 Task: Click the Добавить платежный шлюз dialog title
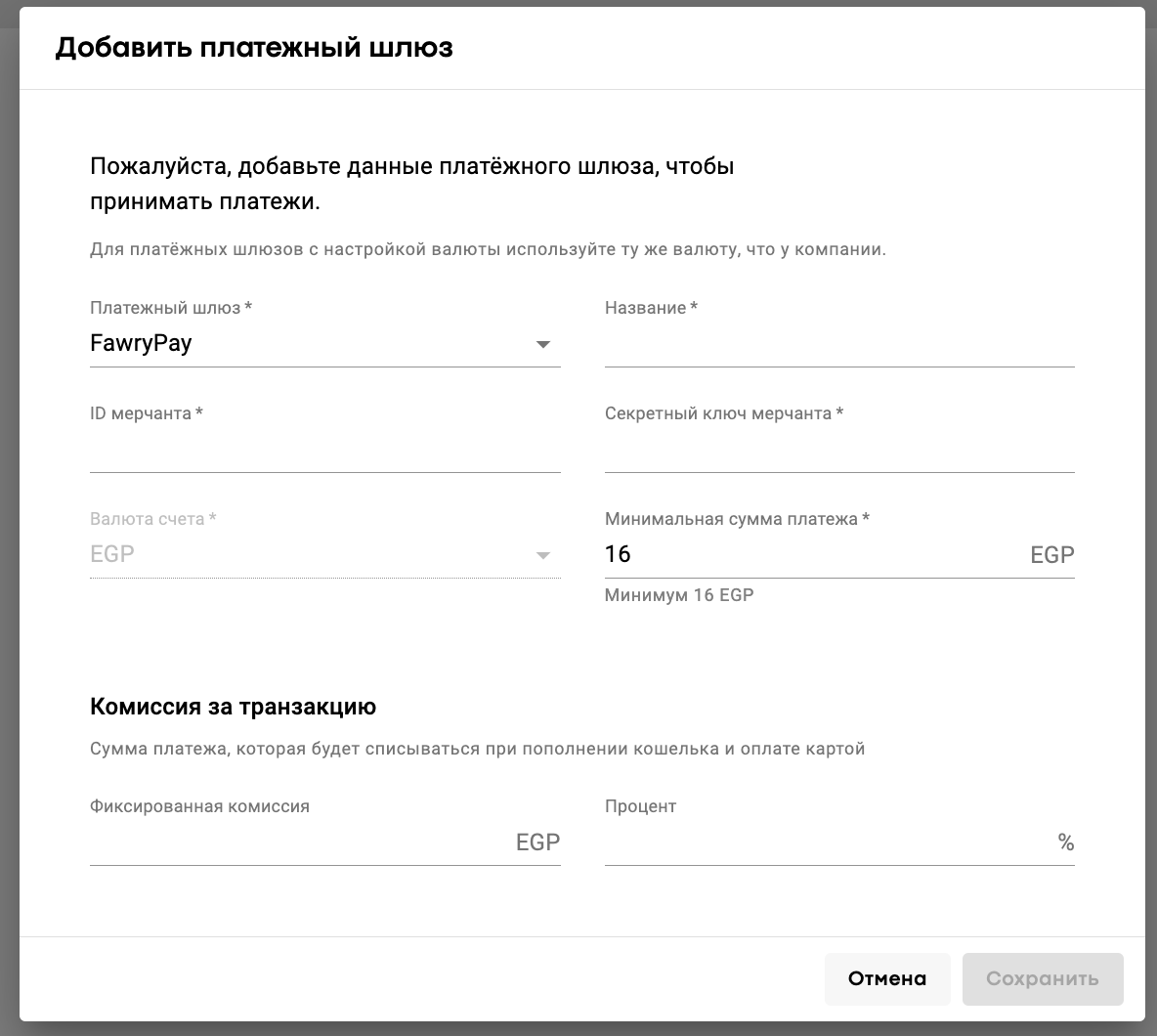click(x=254, y=47)
